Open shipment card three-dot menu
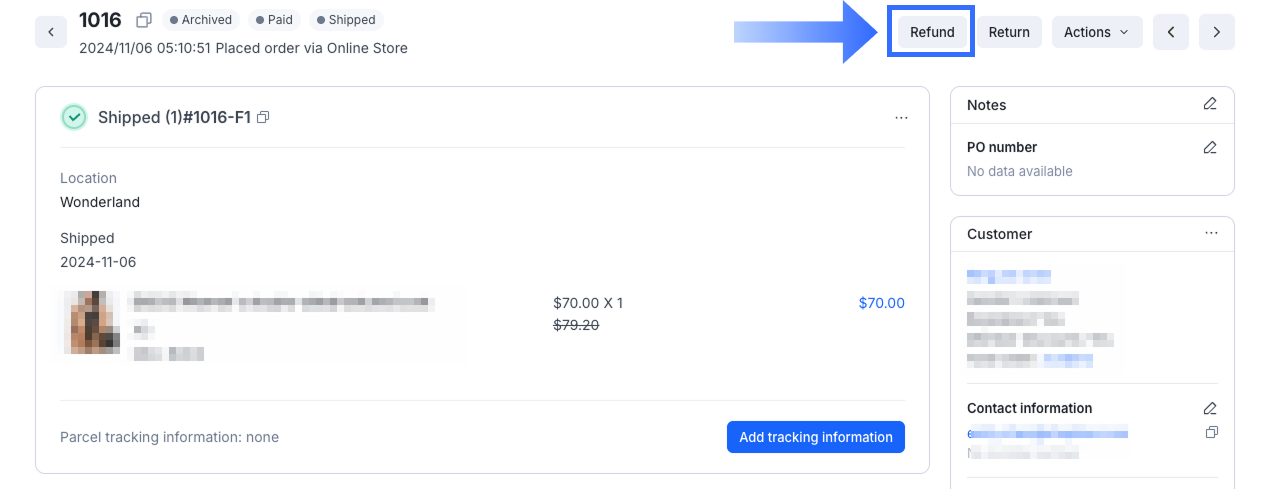Screen dimensions: 1263x489 901,118
